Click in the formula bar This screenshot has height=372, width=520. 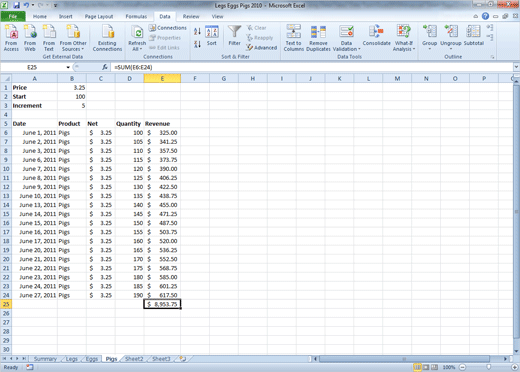tap(312, 67)
